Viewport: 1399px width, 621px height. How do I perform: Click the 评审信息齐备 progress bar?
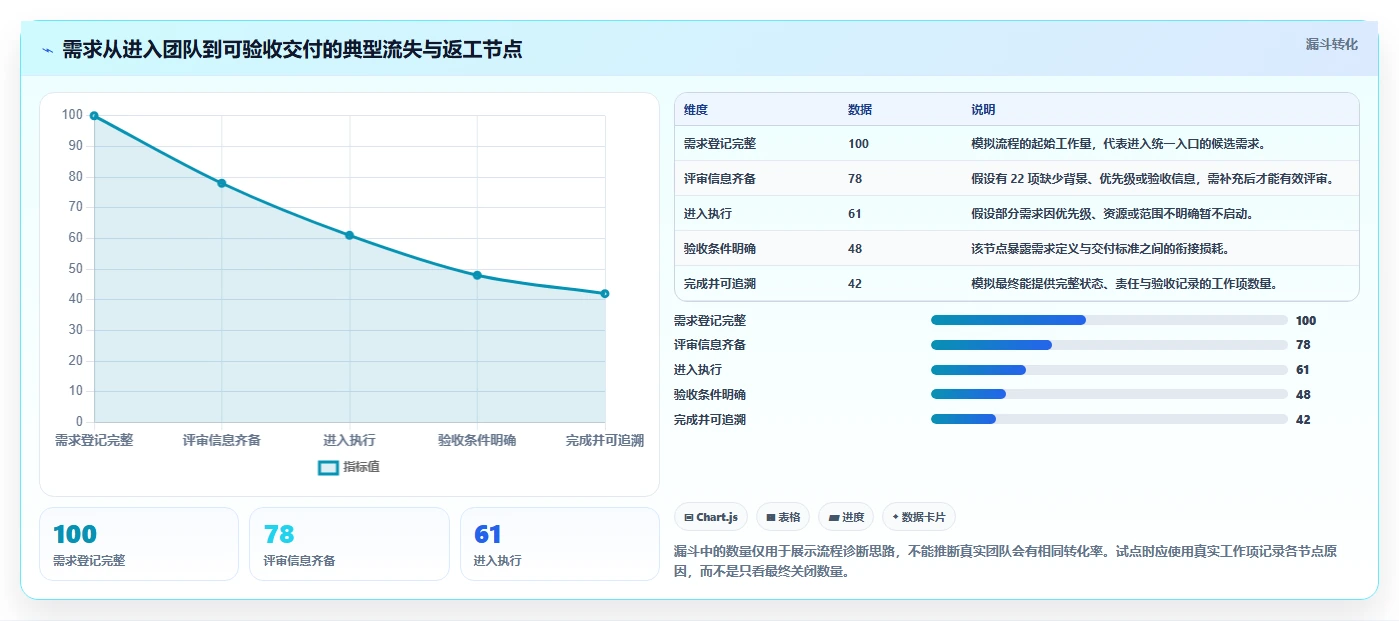tap(1109, 345)
